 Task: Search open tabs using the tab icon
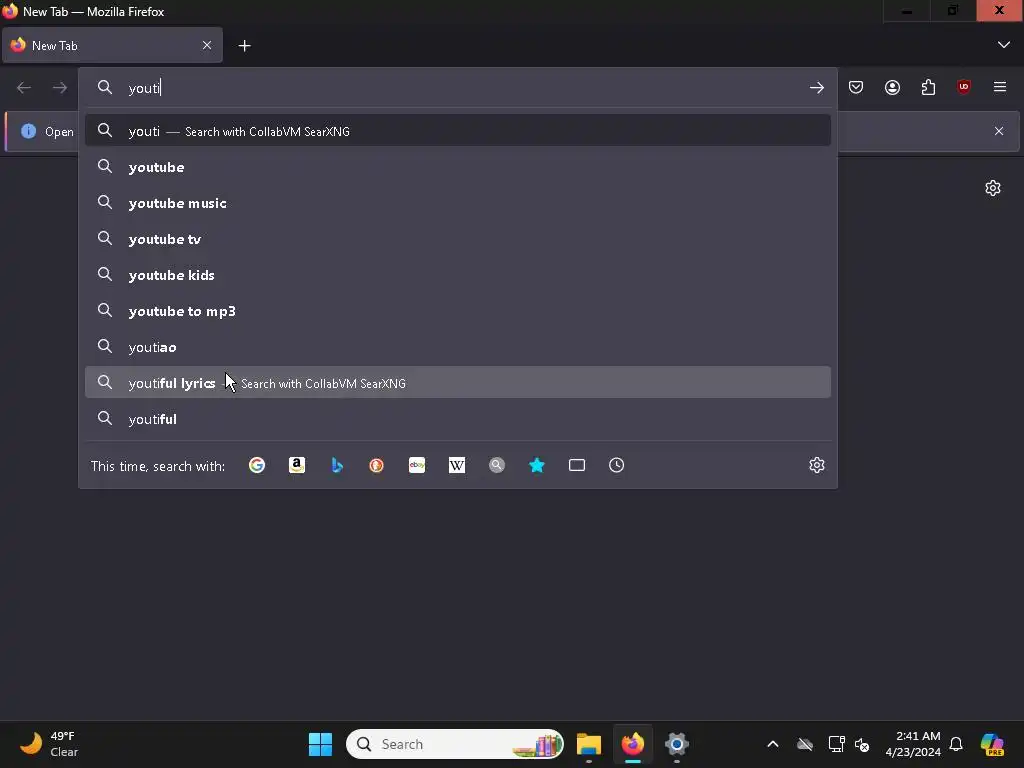click(x=577, y=465)
